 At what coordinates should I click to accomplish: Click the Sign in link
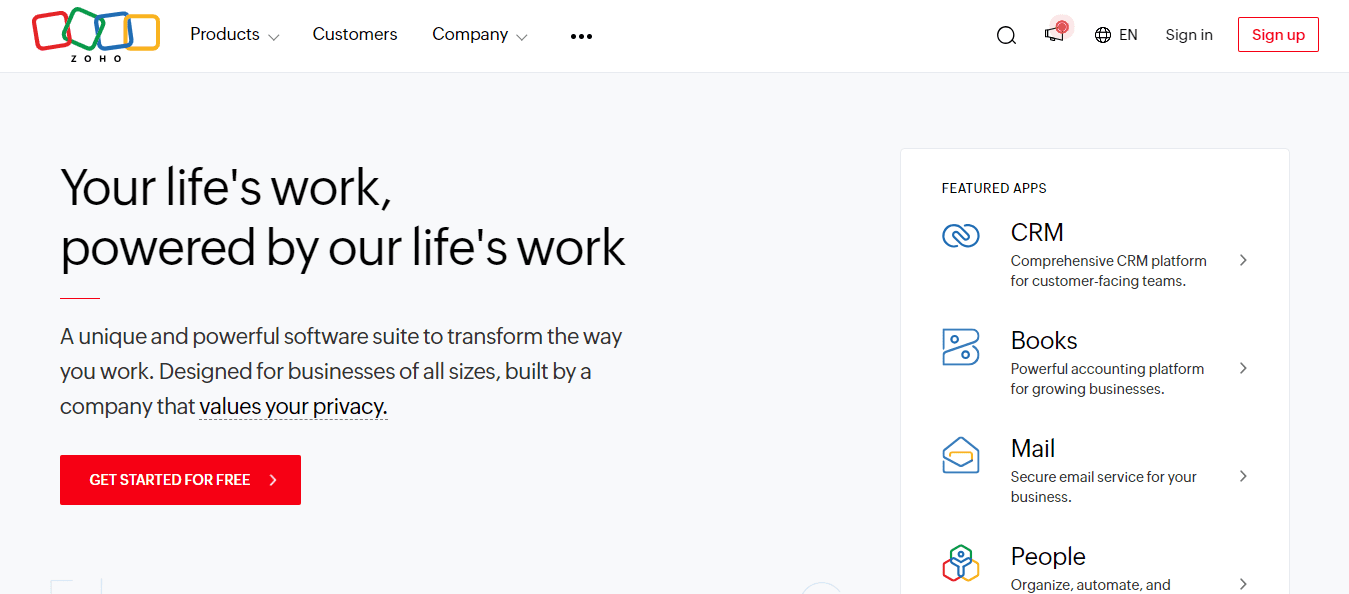coord(1189,34)
